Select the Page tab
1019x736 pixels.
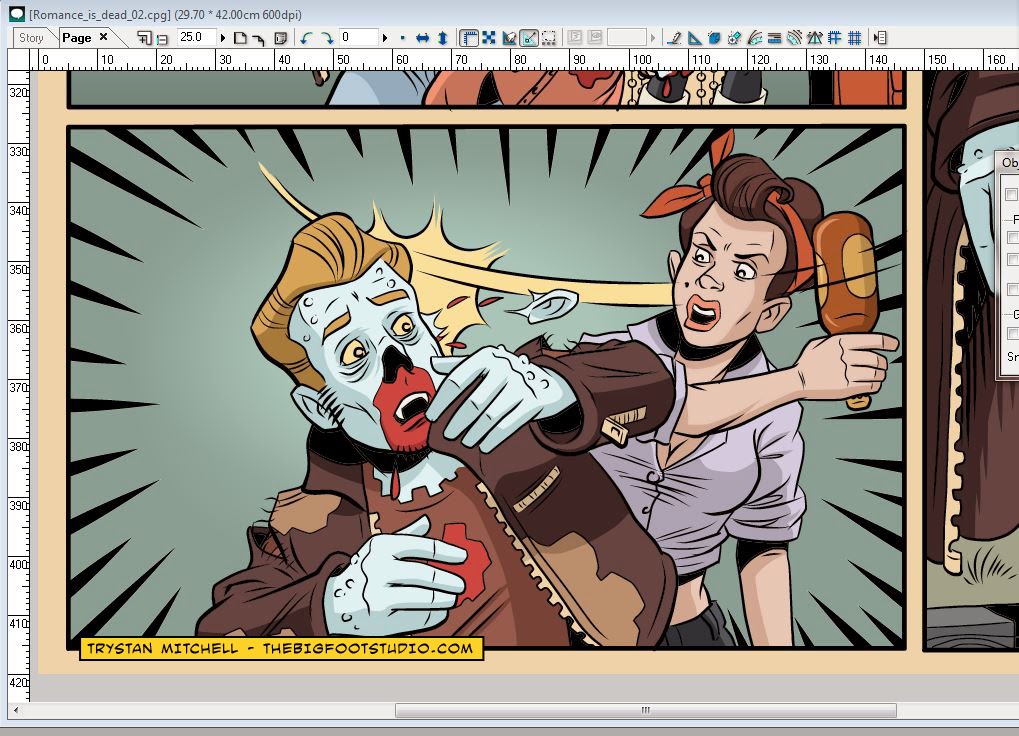tap(77, 38)
